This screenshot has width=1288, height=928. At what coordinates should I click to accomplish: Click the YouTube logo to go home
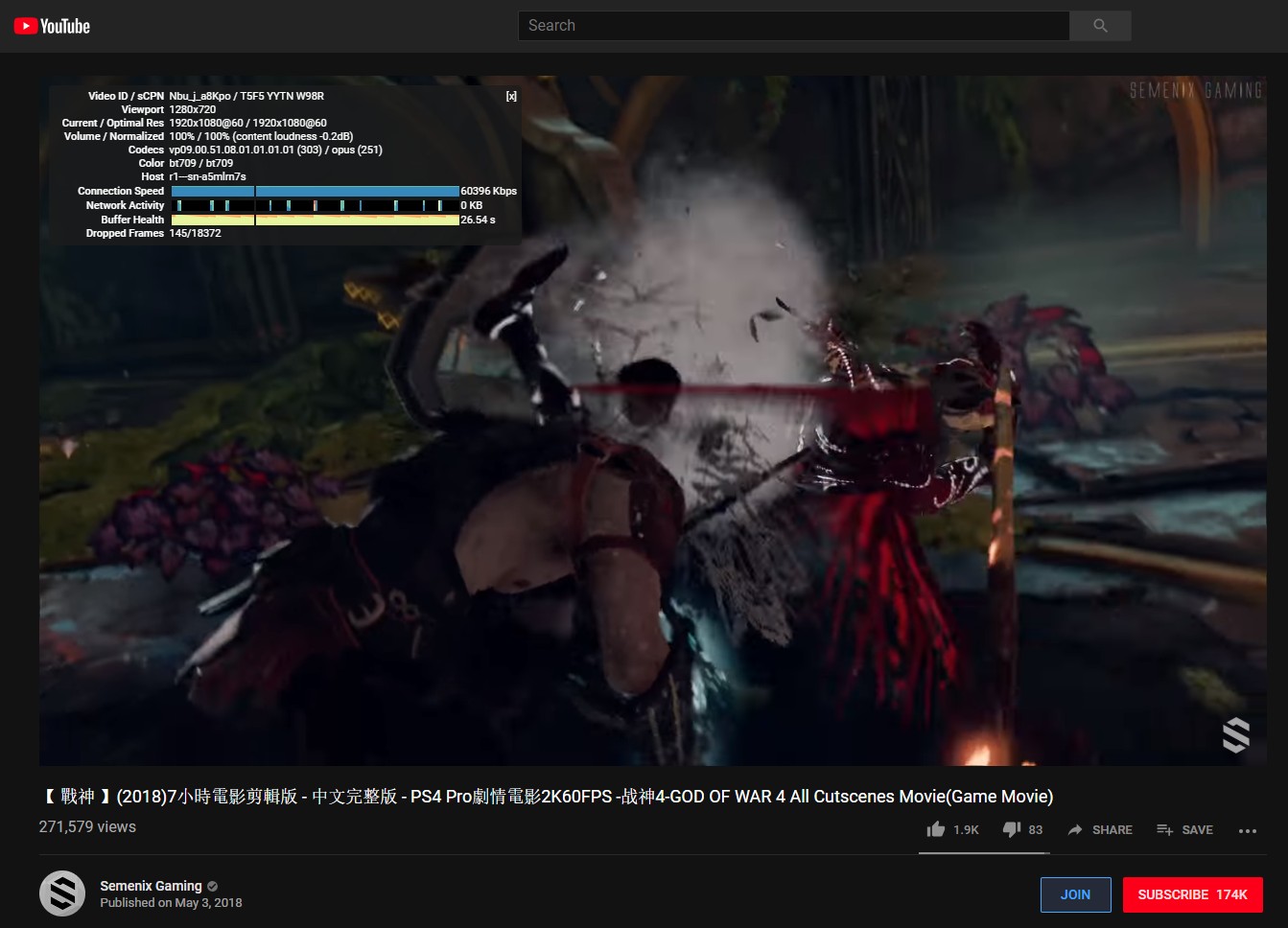pos(52,26)
